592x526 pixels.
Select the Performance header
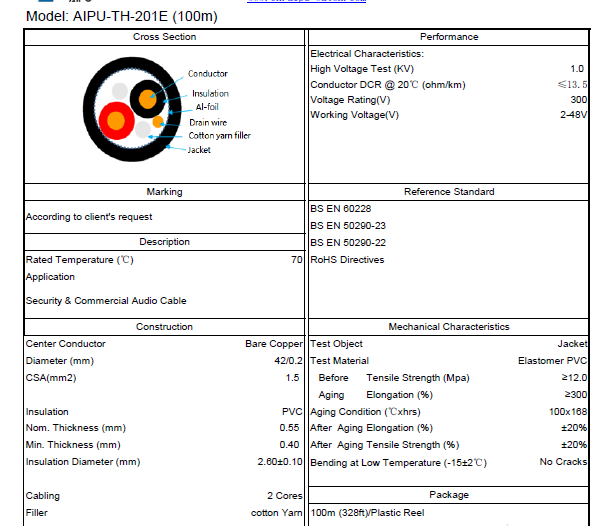point(449,37)
